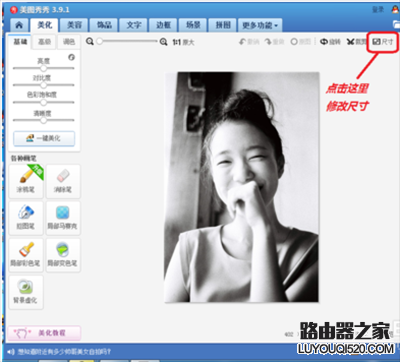Click the 重做 redo arrow

click(x=274, y=42)
